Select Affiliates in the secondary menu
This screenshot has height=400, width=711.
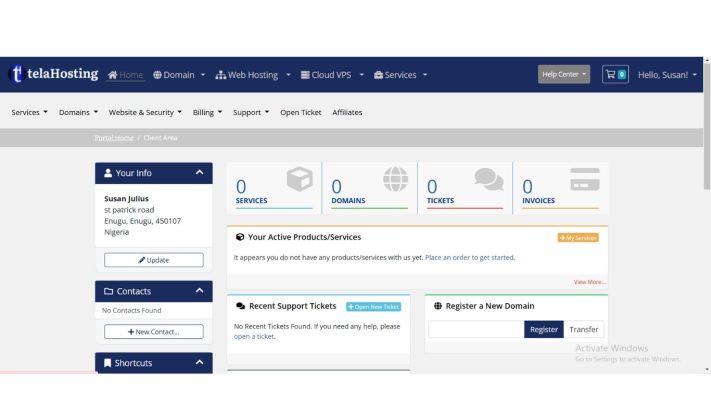pyautogui.click(x=347, y=112)
